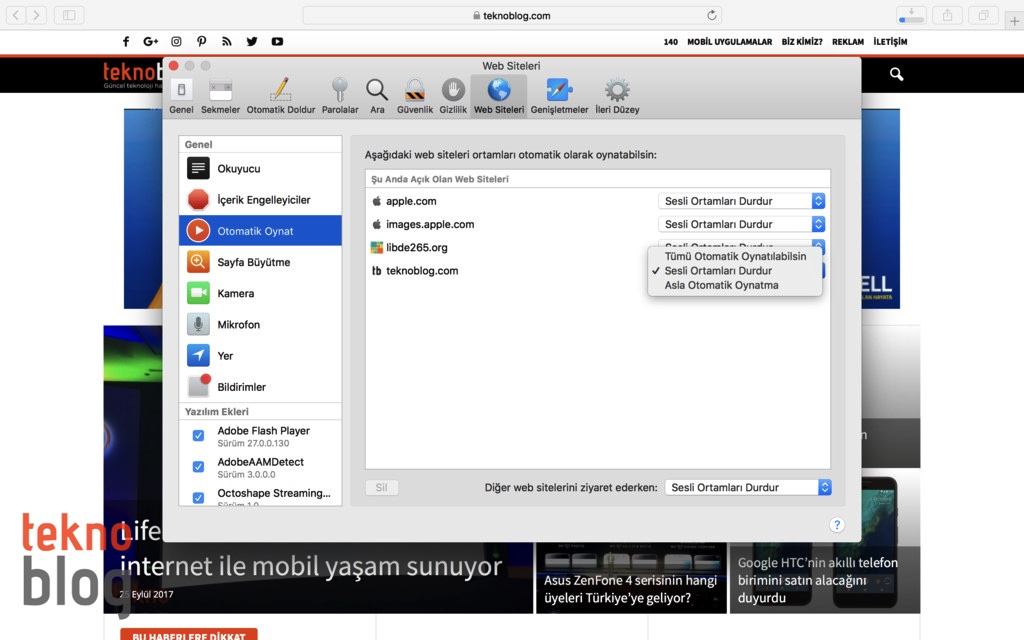Toggle the AdobeAAMDetect plug-in checkbox
Viewport: 1024px width, 640px height.
click(199, 467)
